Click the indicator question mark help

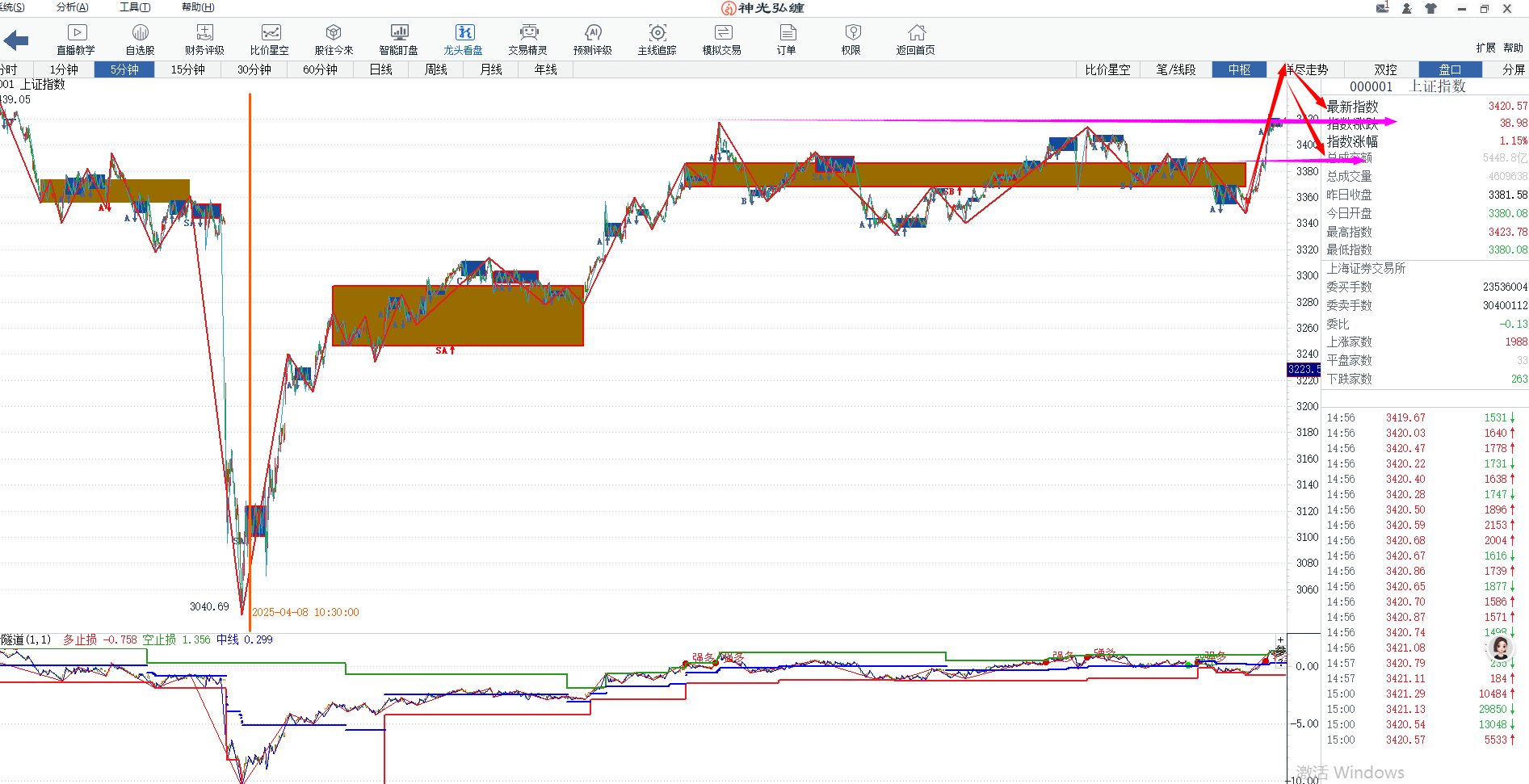[x=1280, y=659]
